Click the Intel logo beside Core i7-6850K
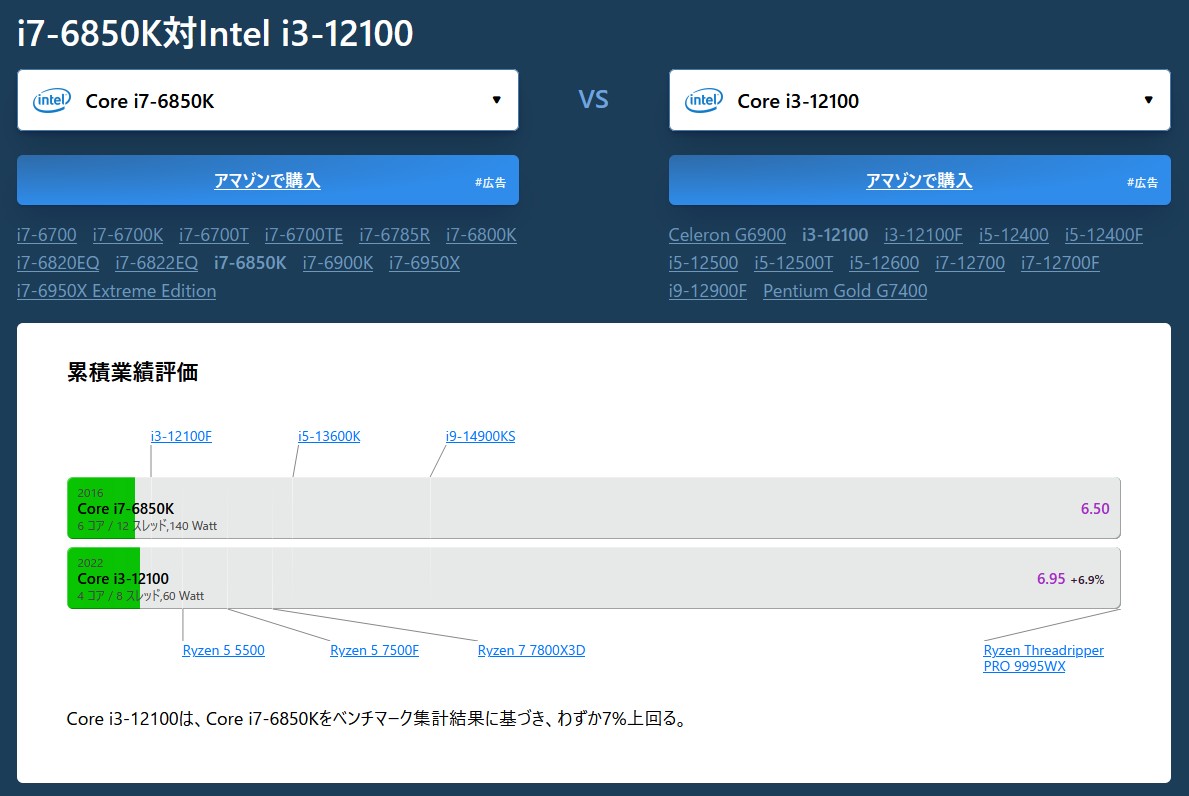This screenshot has height=796, width=1189. 52,100
